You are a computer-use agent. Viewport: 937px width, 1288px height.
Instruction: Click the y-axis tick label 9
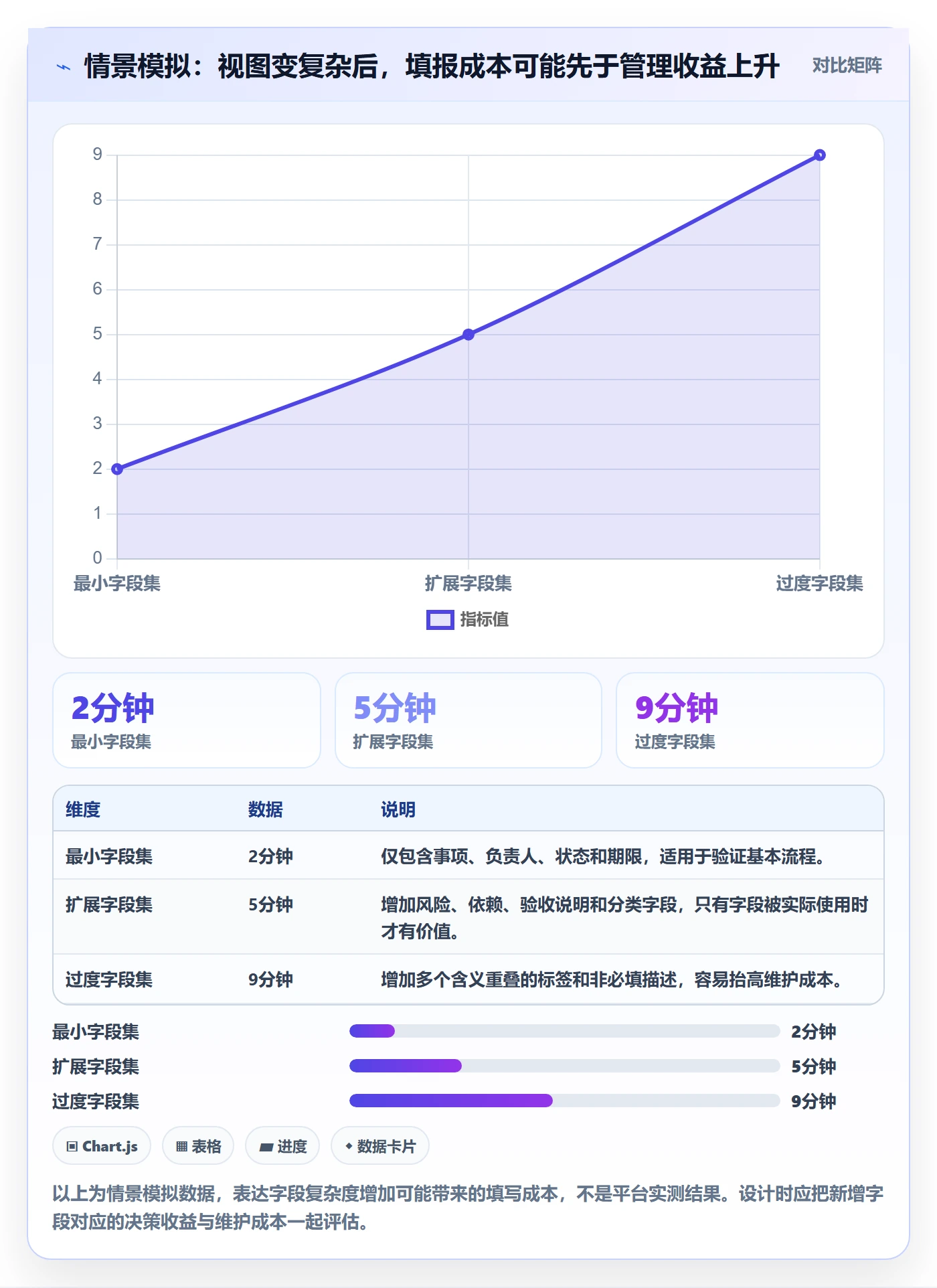[x=98, y=155]
